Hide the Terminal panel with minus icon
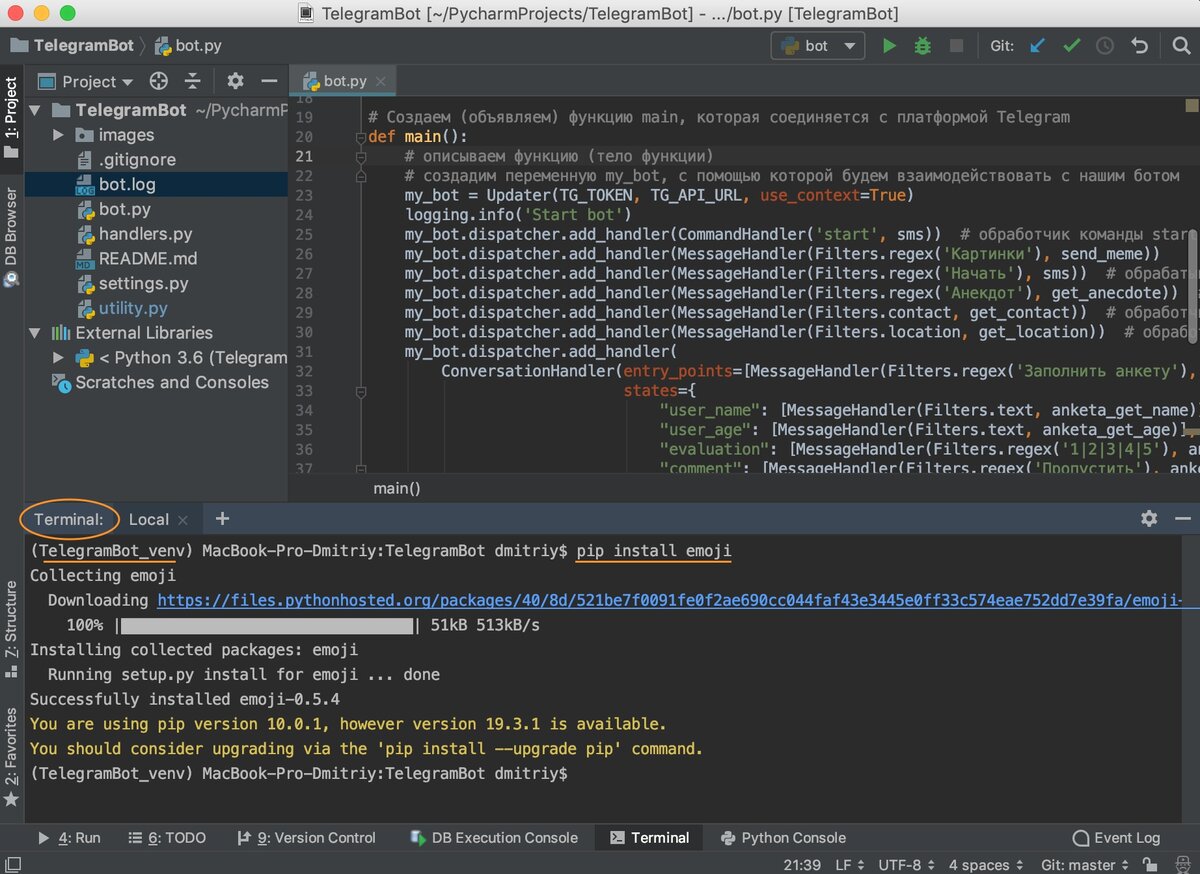The image size is (1200, 874). [1182, 518]
